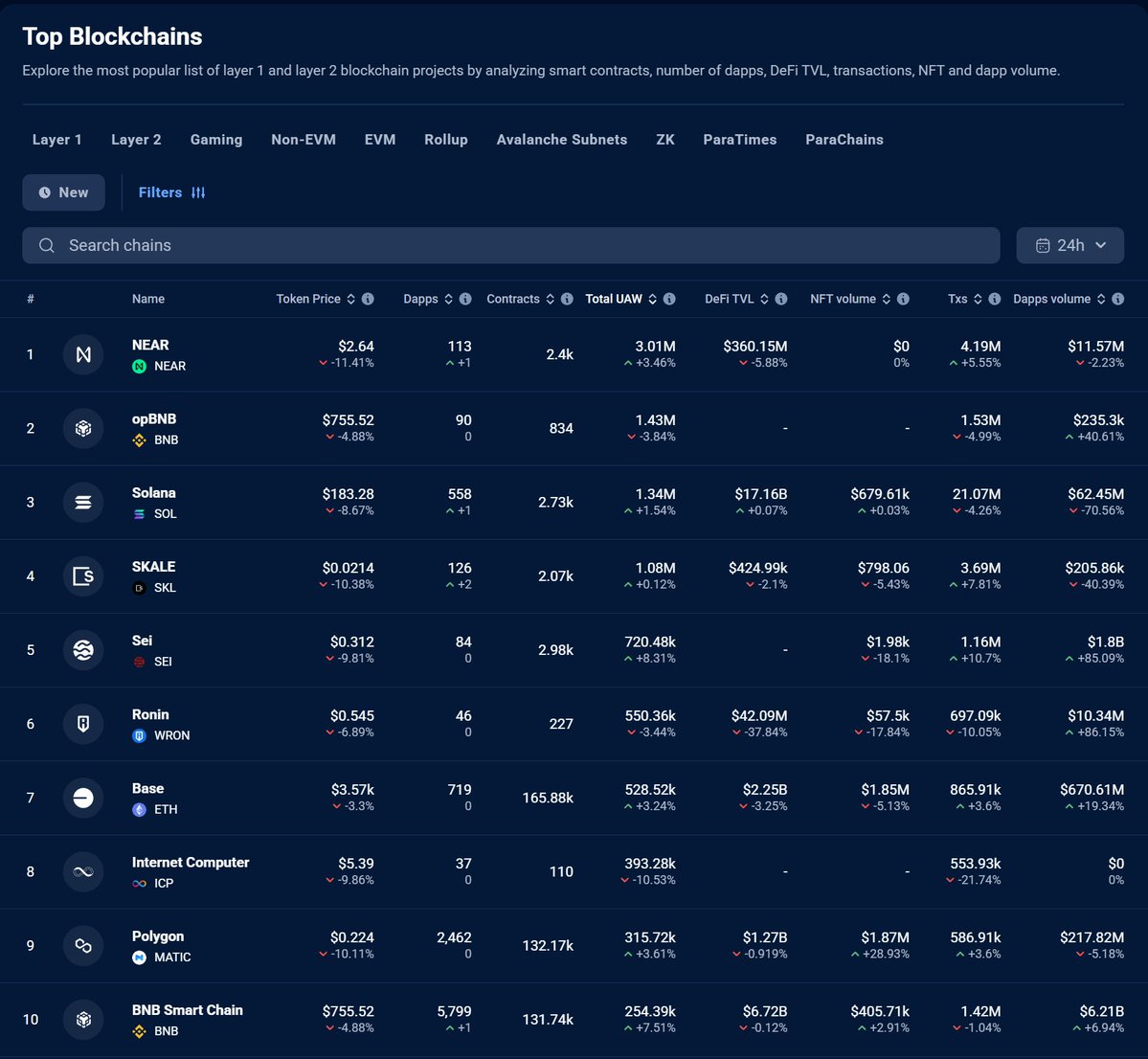Screen dimensions: 1148x1059
Task: Click info icon next to DeFi TVL
Action: (782, 299)
